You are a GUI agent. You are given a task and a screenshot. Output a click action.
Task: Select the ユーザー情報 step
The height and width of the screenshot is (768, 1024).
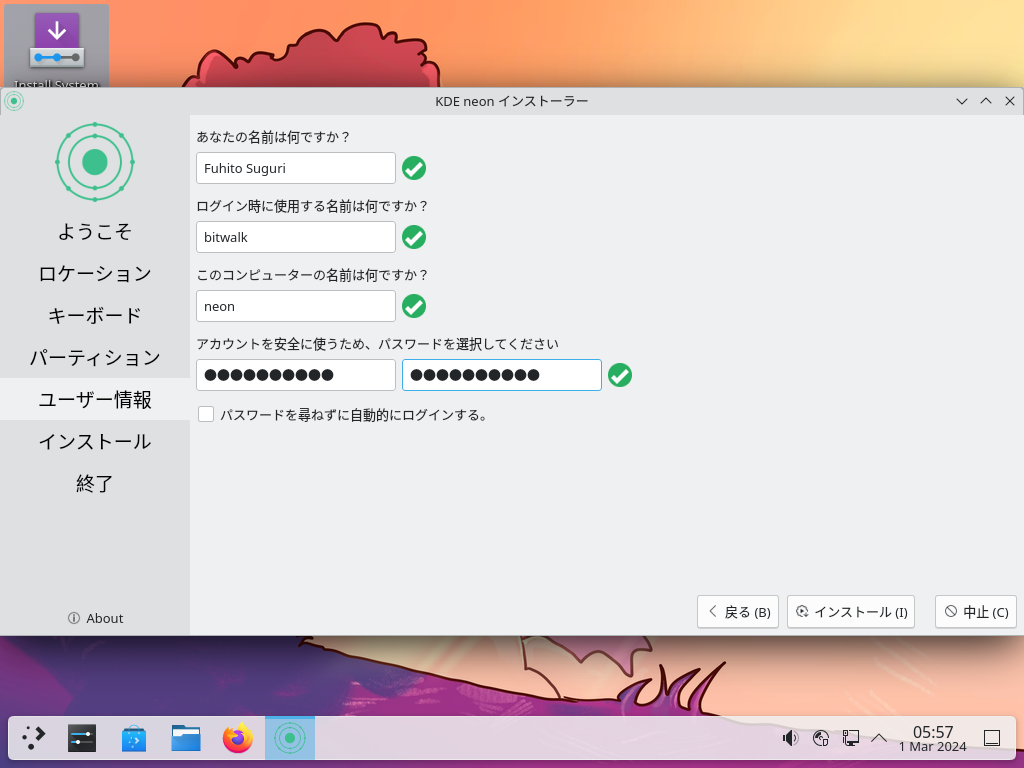(x=95, y=399)
